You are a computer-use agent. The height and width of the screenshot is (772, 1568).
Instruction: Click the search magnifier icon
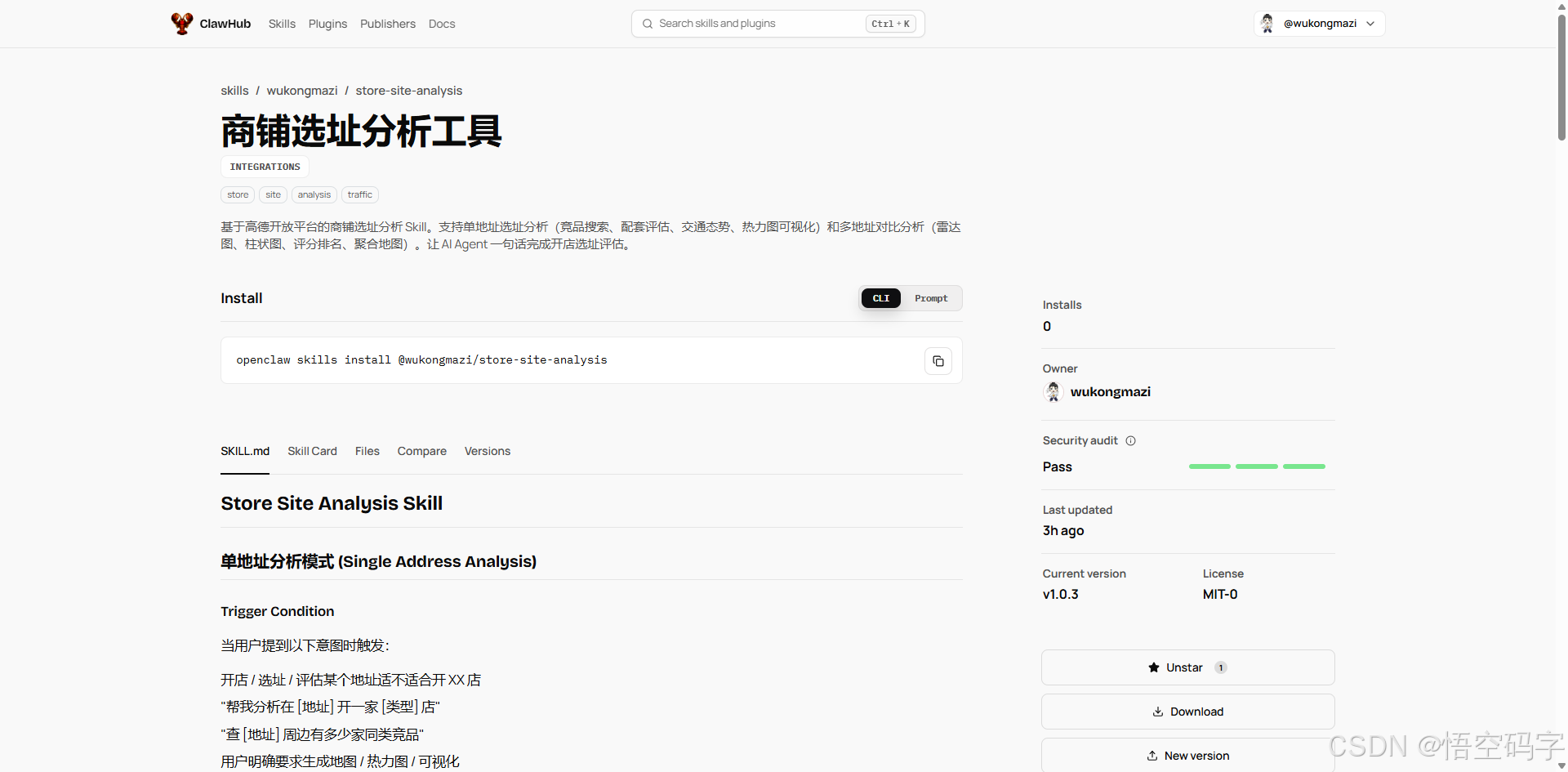click(x=648, y=24)
